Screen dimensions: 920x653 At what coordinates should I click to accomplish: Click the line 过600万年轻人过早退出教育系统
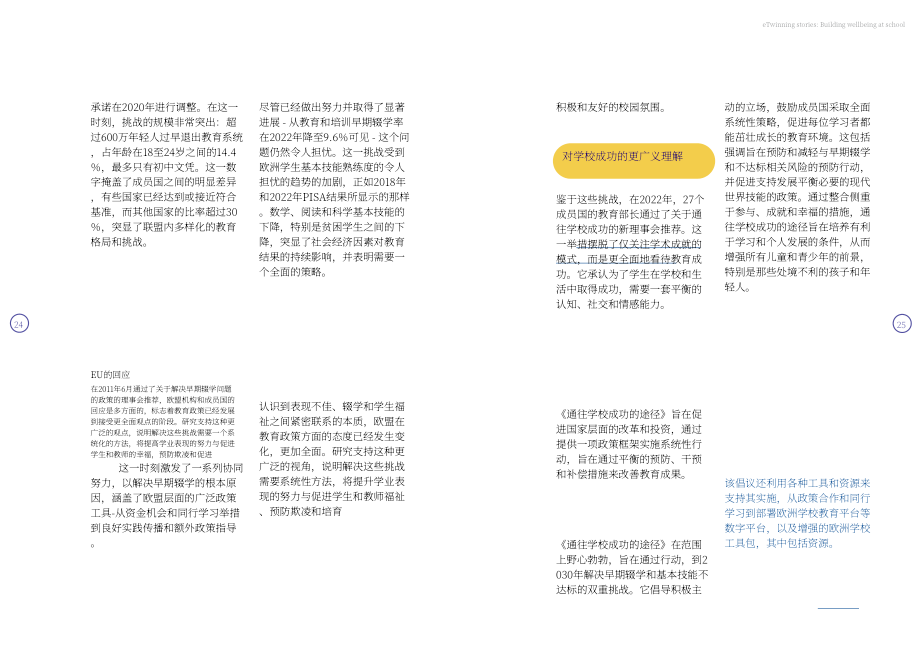coord(167,137)
